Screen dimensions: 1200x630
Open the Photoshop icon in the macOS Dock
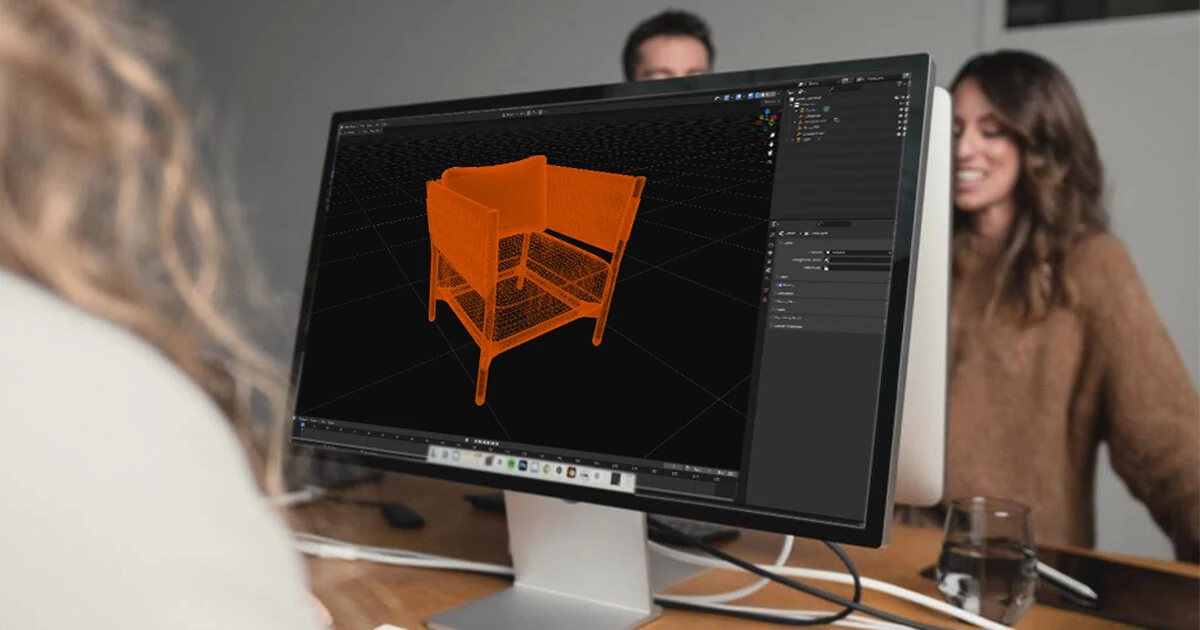523,465
